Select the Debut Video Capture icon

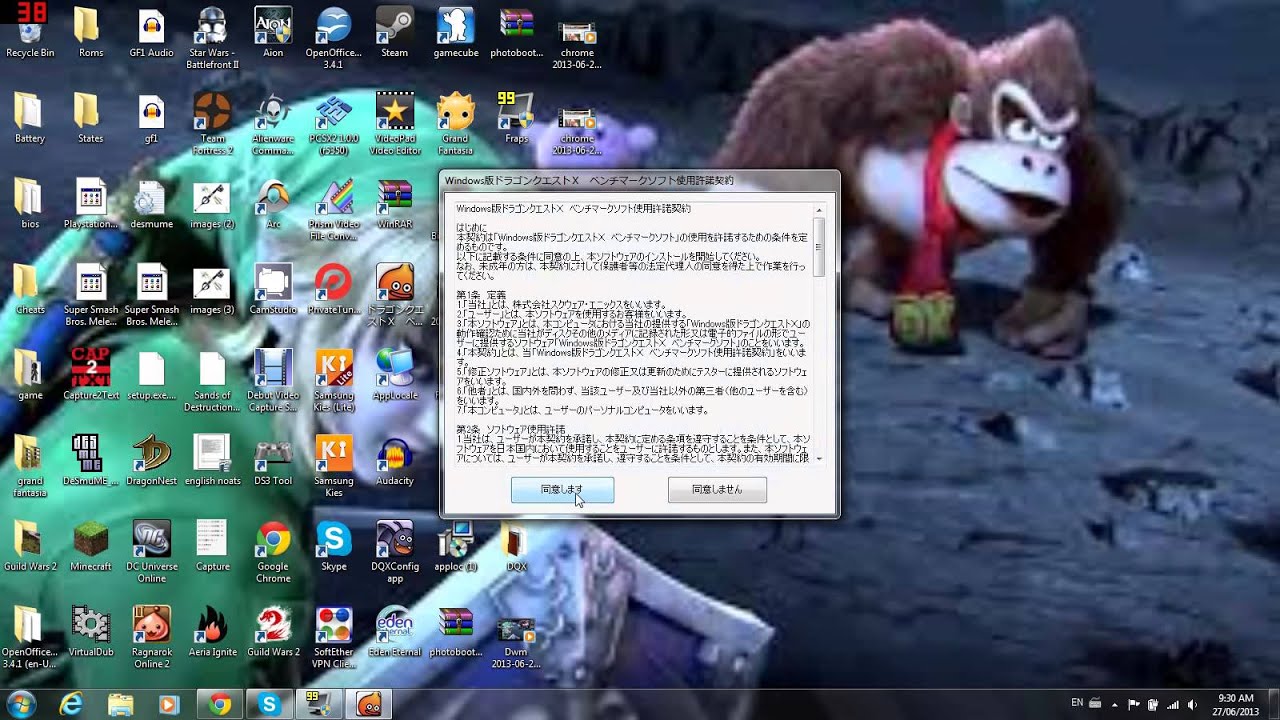(x=273, y=381)
